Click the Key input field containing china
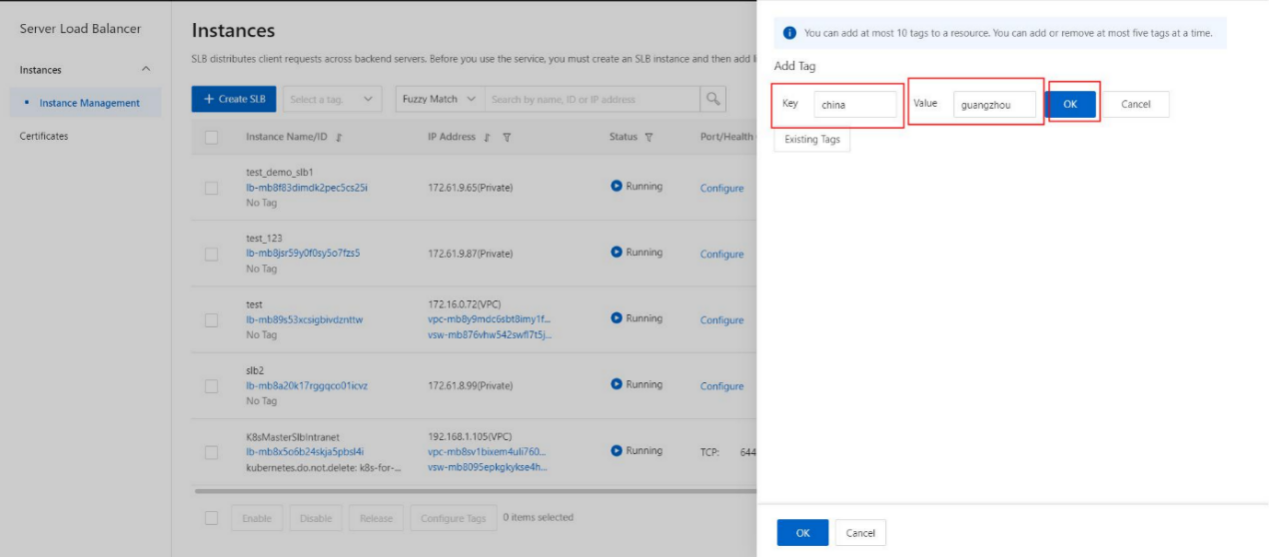The width and height of the screenshot is (1269, 557). pyautogui.click(x=855, y=104)
